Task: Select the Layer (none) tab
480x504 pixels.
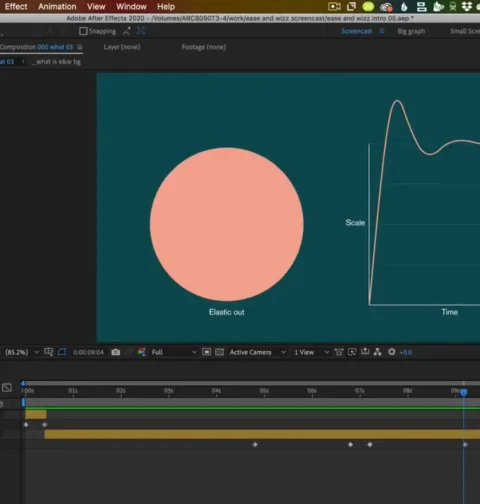Action: pyautogui.click(x=122, y=47)
